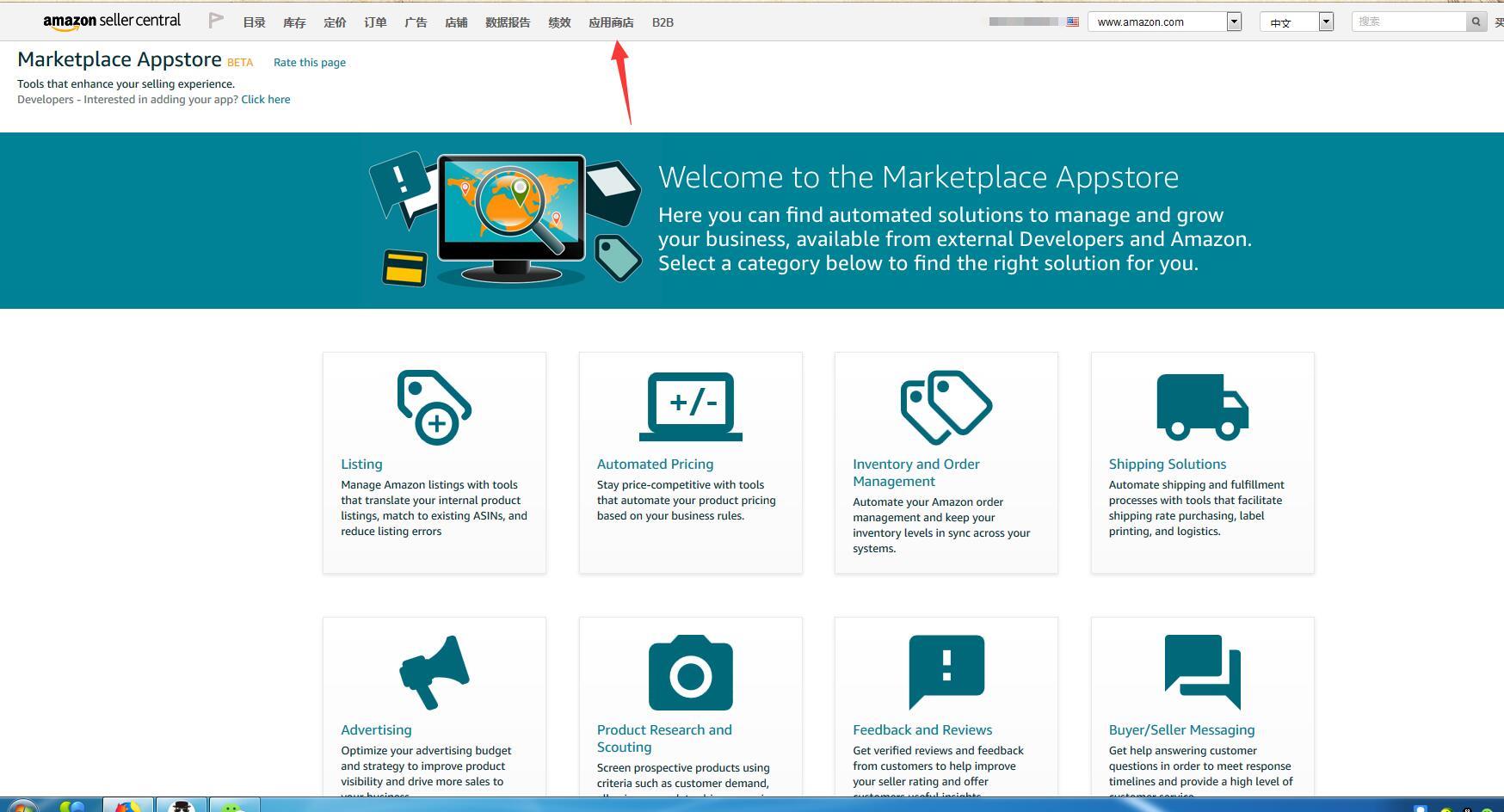1504x812 pixels.
Task: Open the 应用商店 appstore menu
Action: (x=611, y=23)
